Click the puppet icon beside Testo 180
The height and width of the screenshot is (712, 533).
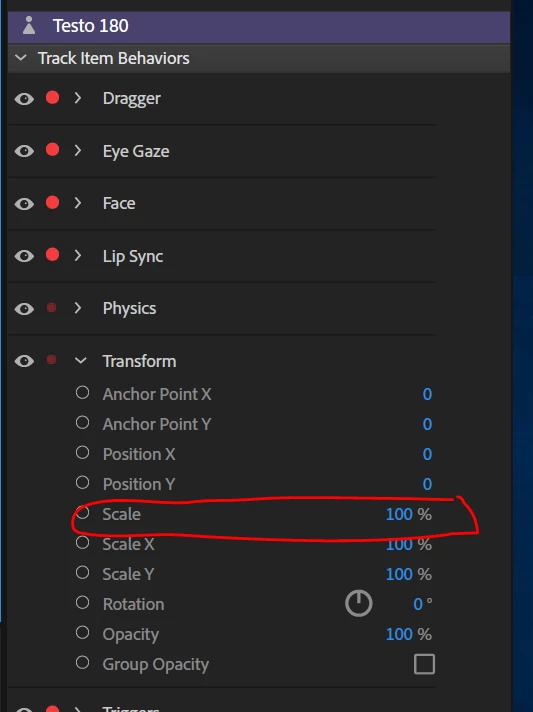(29, 25)
